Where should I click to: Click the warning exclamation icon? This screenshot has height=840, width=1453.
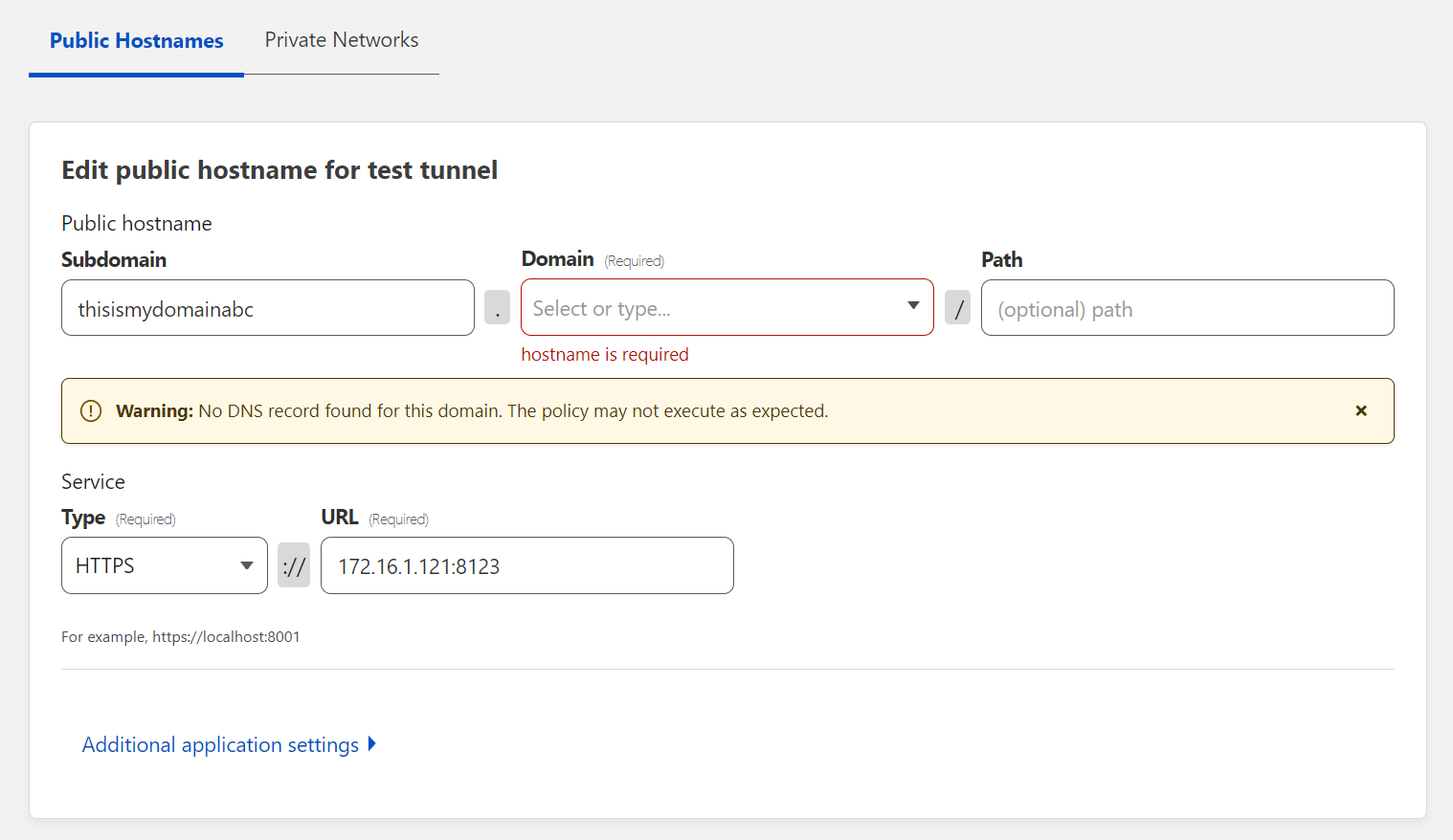91,411
